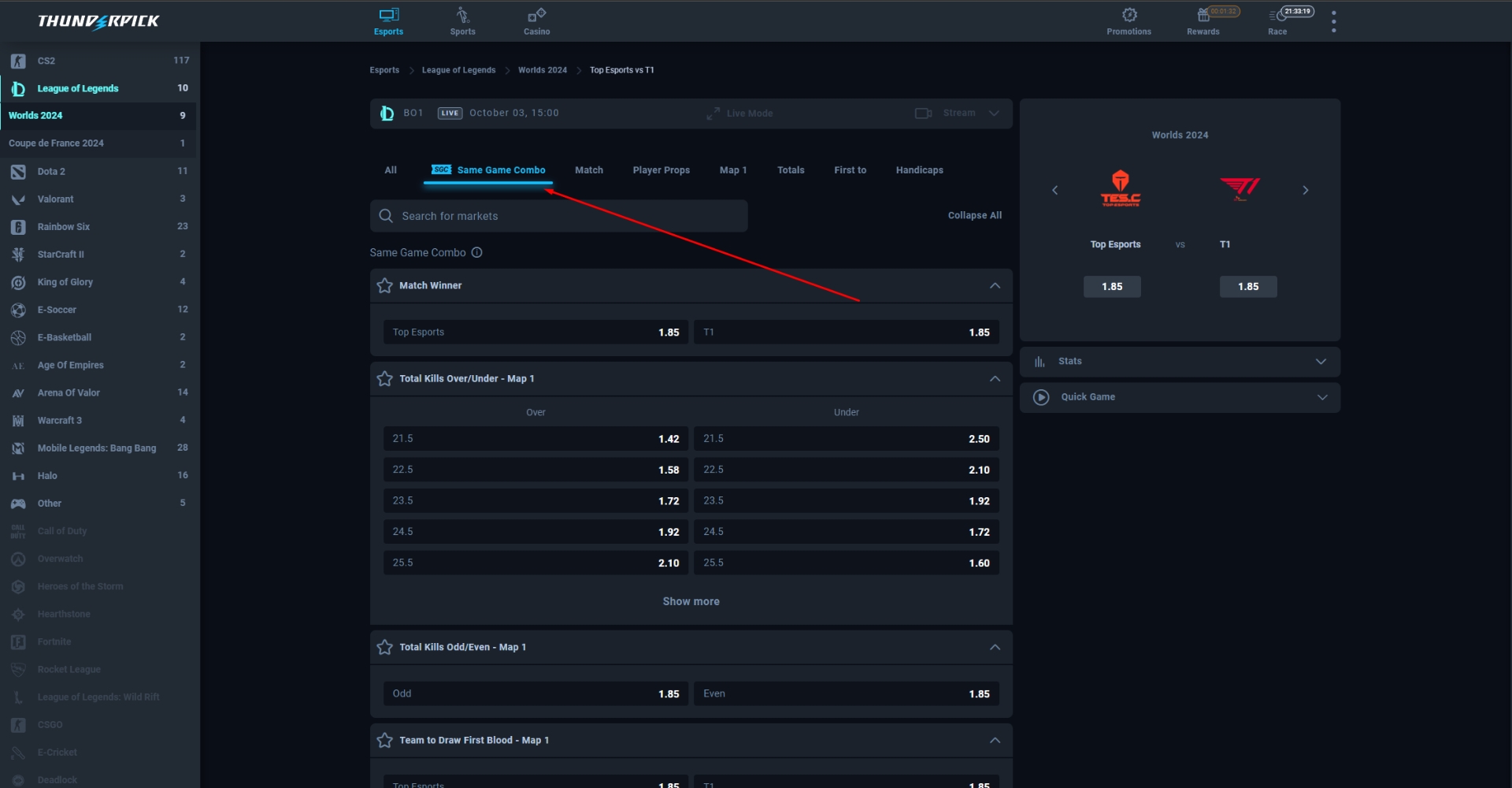Open League of Legends breadcrumb link
The width and height of the screenshot is (1512, 788).
point(459,70)
